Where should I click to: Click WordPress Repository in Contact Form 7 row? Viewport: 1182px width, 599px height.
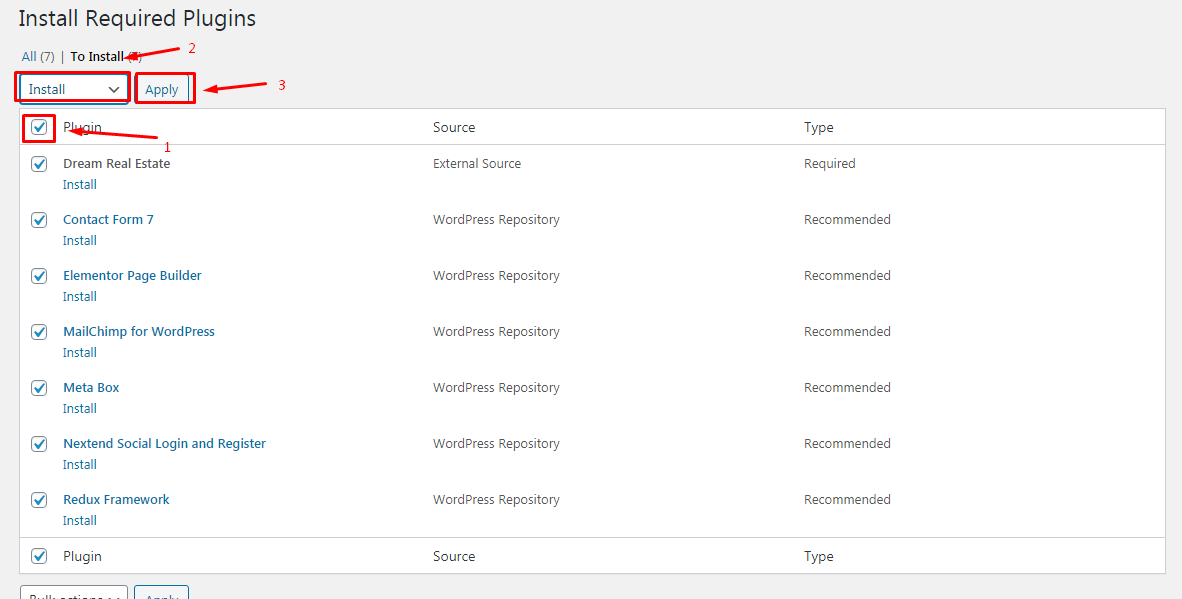pos(496,219)
